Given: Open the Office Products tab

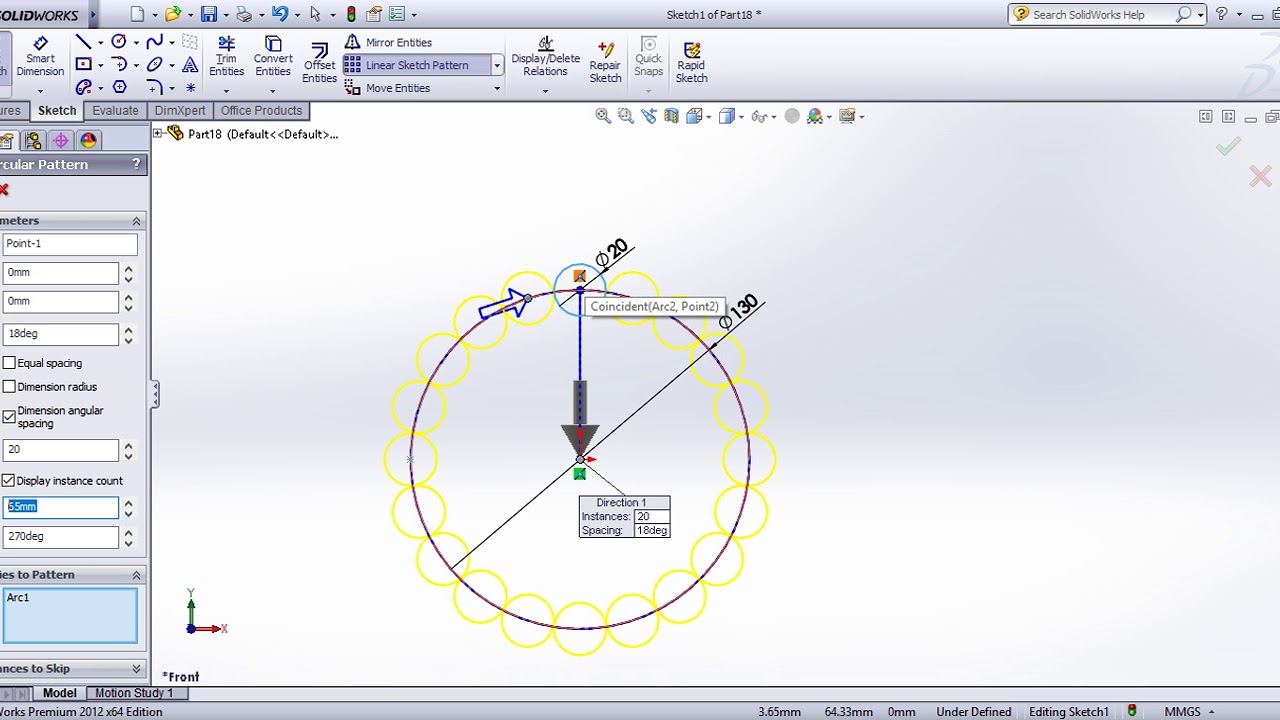Looking at the screenshot, I should 261,110.
